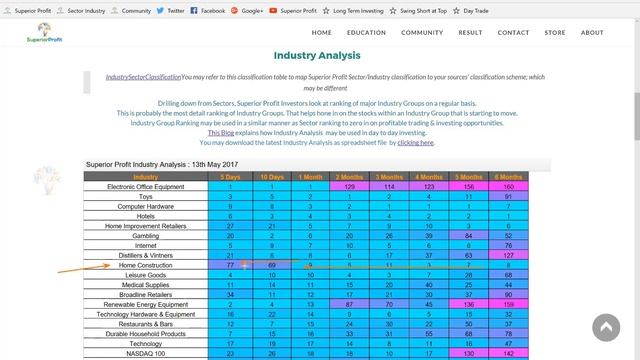This screenshot has height=360, width=640.
Task: Click the Industry Analysis page heading
Action: click(317, 56)
